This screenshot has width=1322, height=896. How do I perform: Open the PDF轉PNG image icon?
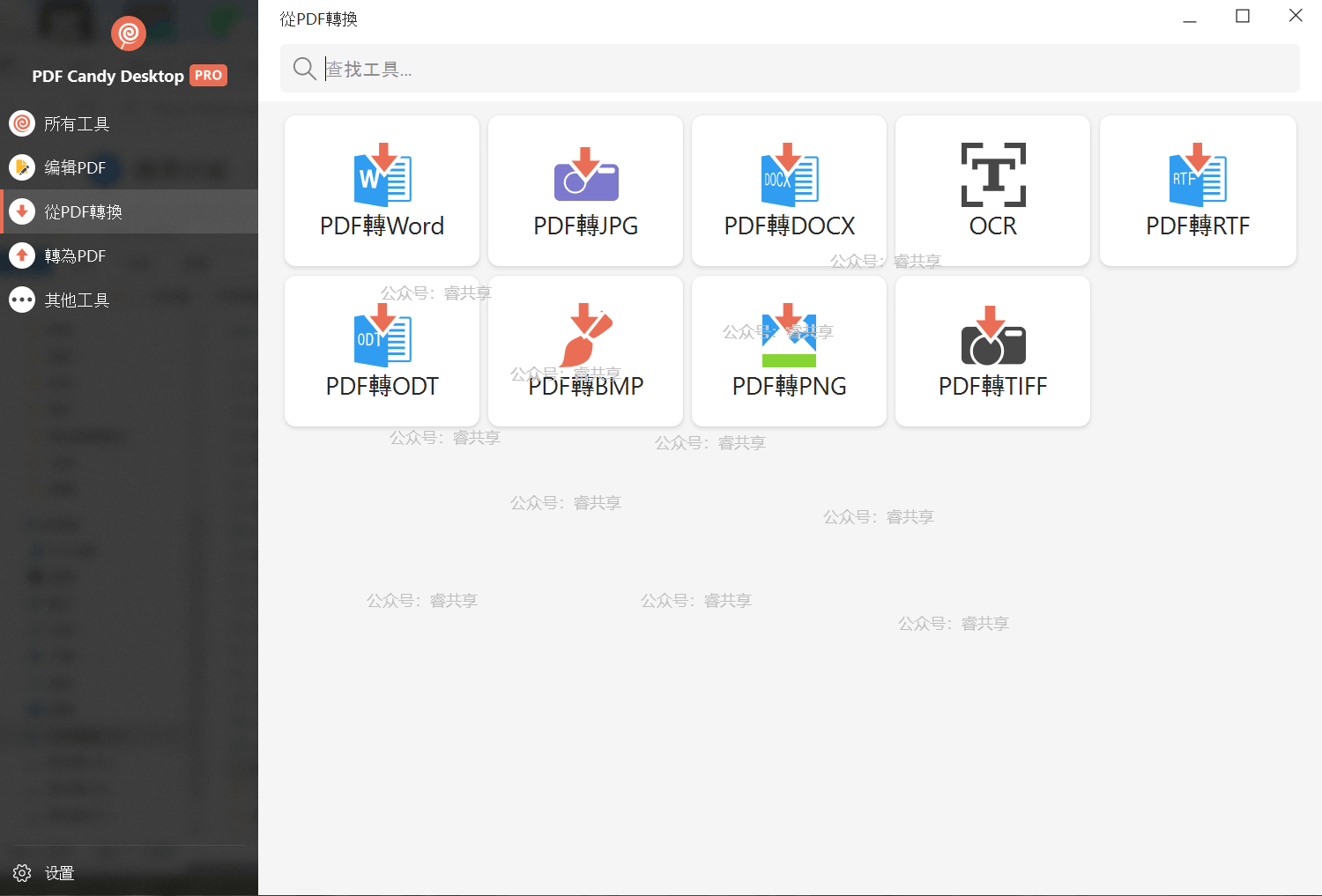click(x=789, y=335)
